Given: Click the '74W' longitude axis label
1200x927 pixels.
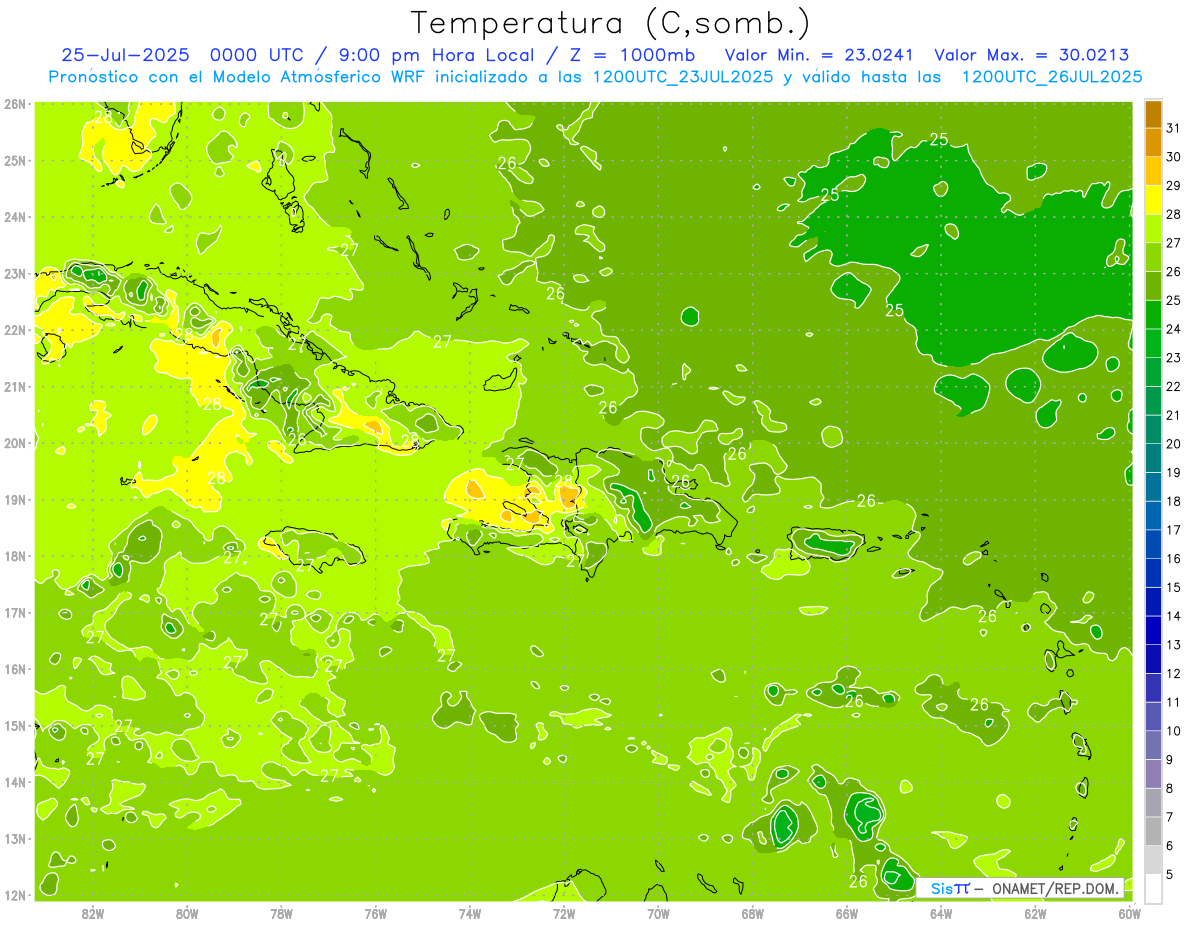Looking at the screenshot, I should 470,913.
